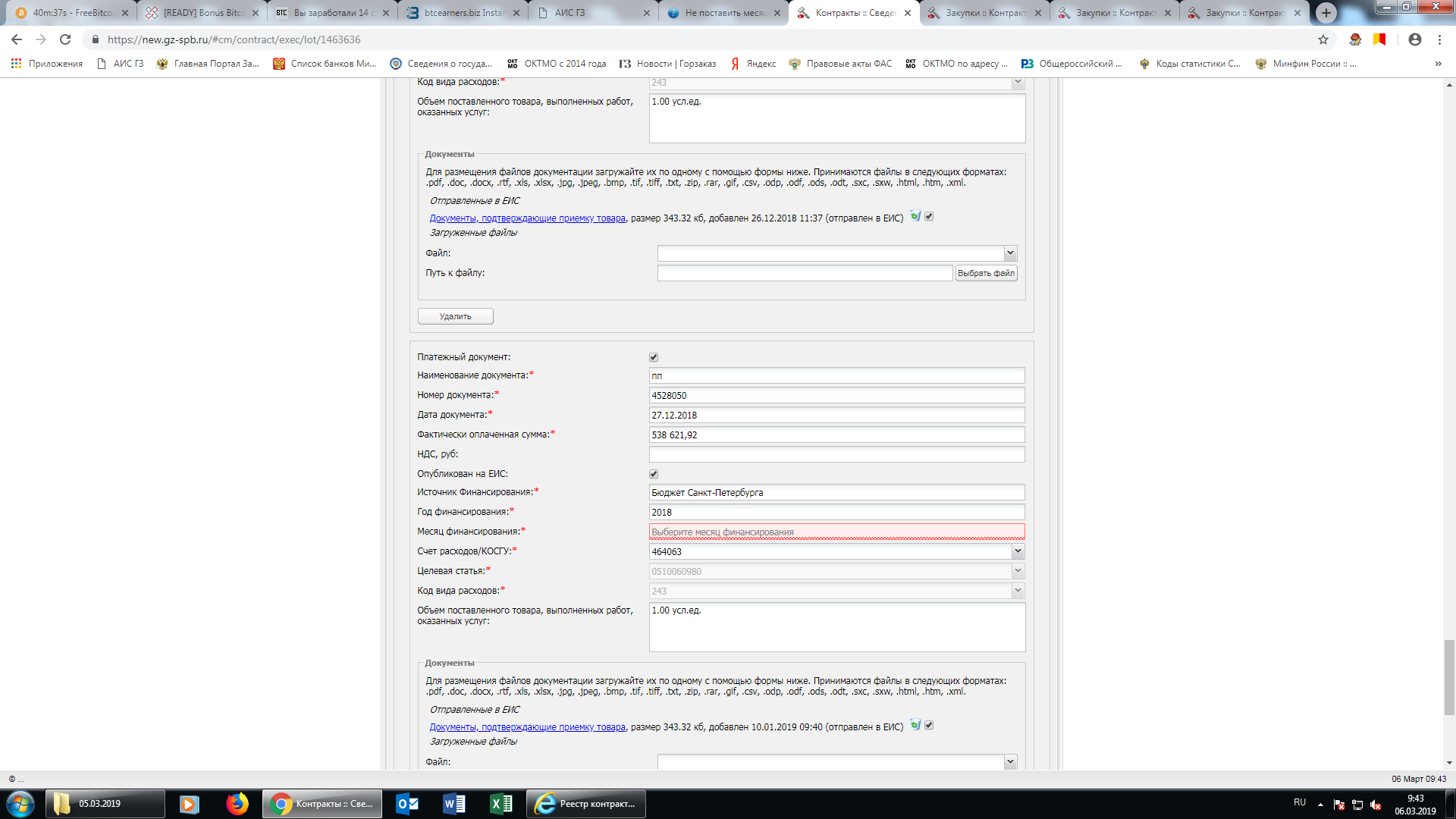Click the recycle icon next to the 26.12.2018 document
The height and width of the screenshot is (819, 1456).
(x=915, y=217)
